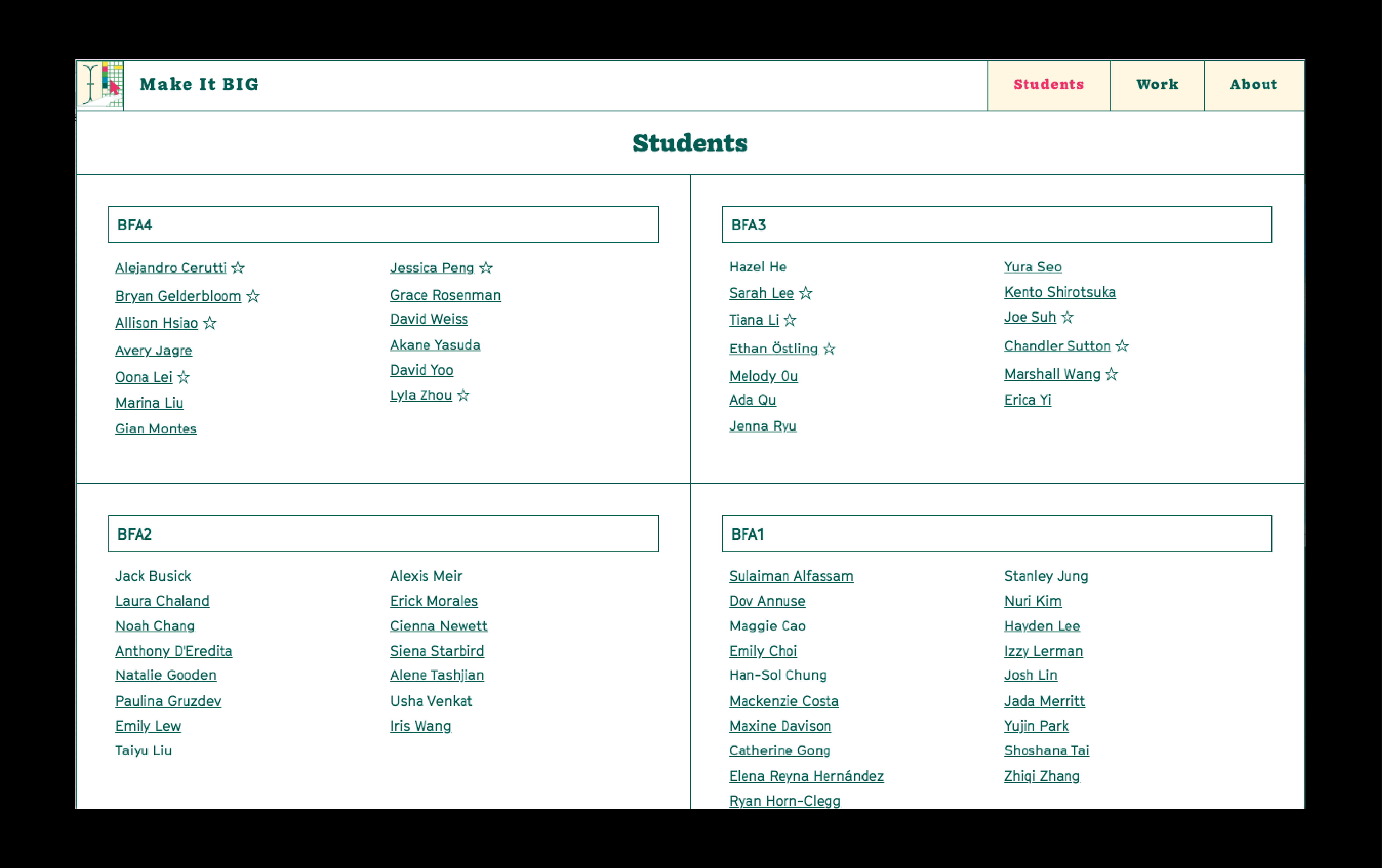Viewport: 1383px width, 868px height.
Task: Click the star next to Allison Hsiao
Action: [210, 323]
